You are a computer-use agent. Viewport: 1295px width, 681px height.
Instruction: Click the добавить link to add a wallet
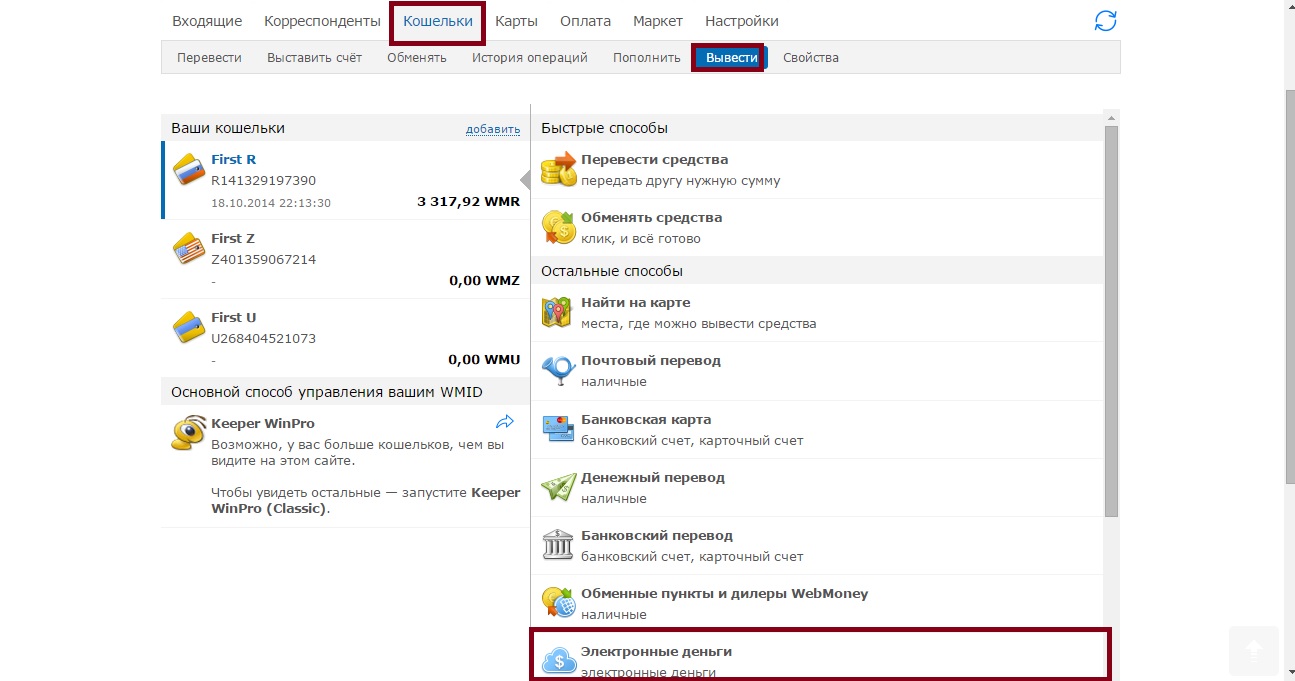tap(493, 129)
